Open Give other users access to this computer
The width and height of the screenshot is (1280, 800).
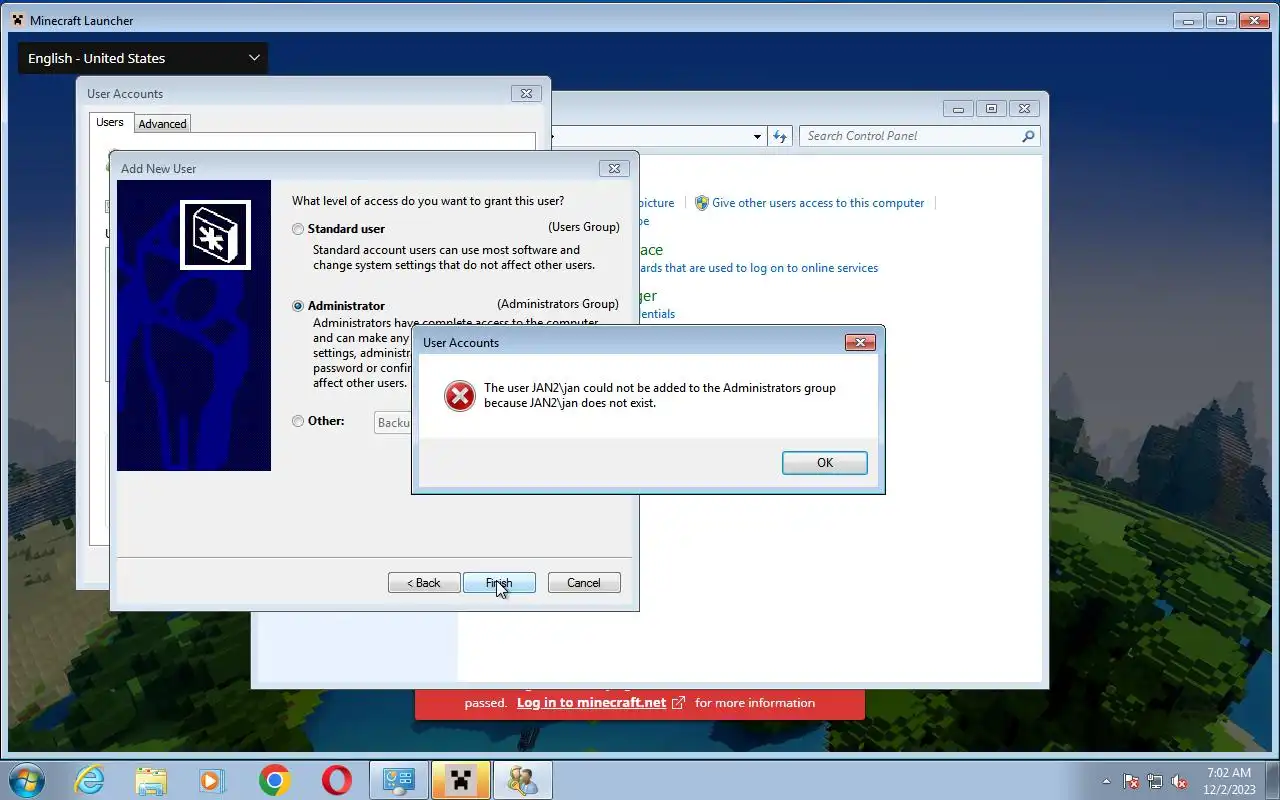[x=818, y=203]
